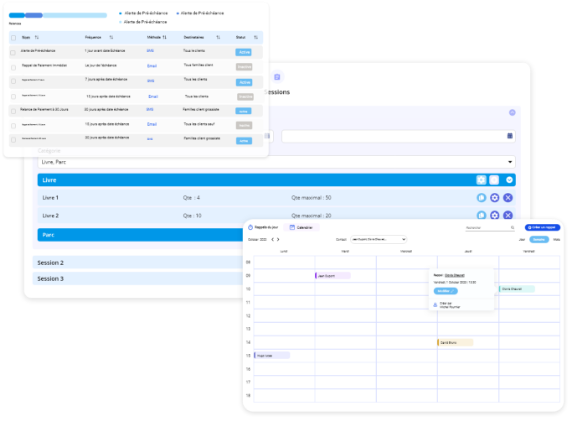Open settings gear for Livre 2
Screen dimensions: 572x421
pyautogui.click(x=494, y=215)
